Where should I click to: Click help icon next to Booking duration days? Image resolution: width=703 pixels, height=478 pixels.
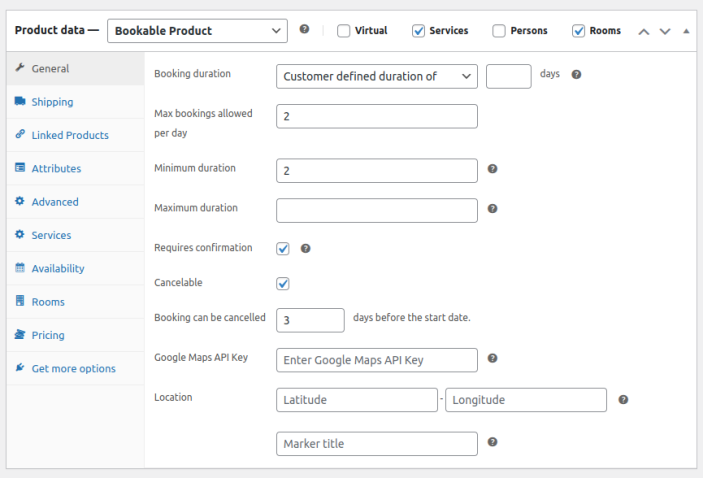[x=576, y=75]
